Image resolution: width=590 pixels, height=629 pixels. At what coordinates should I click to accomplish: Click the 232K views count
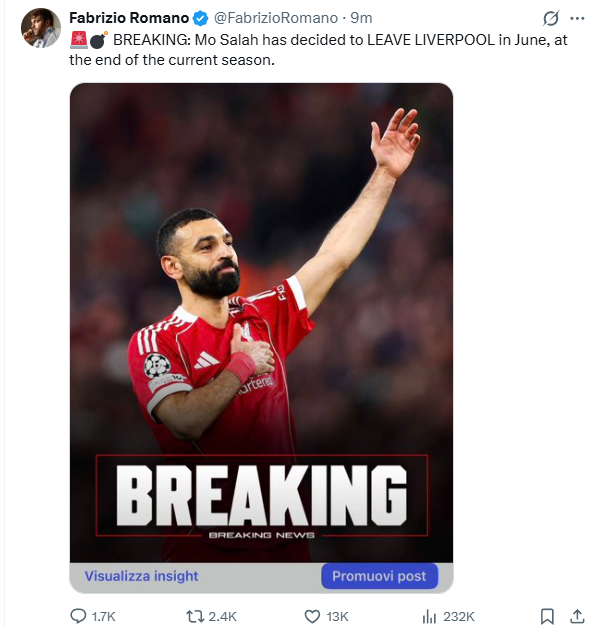tap(459, 616)
